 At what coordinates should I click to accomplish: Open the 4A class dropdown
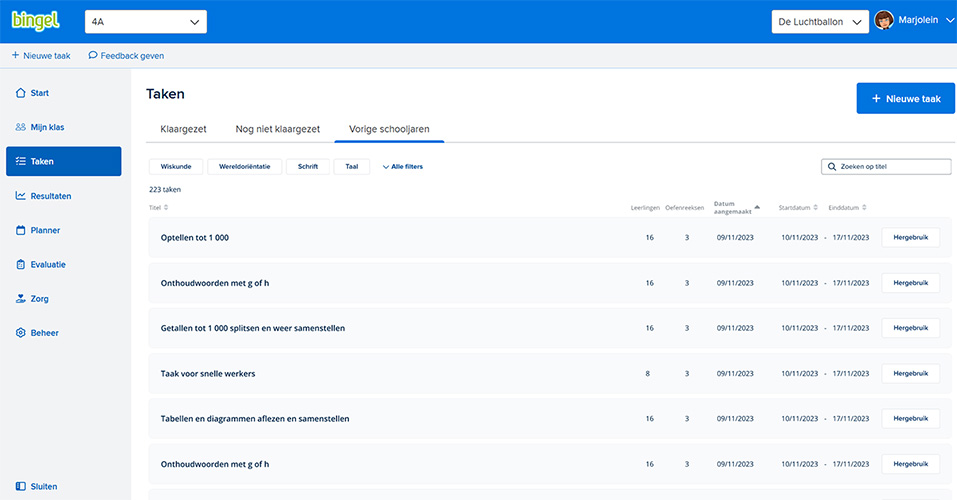point(146,22)
